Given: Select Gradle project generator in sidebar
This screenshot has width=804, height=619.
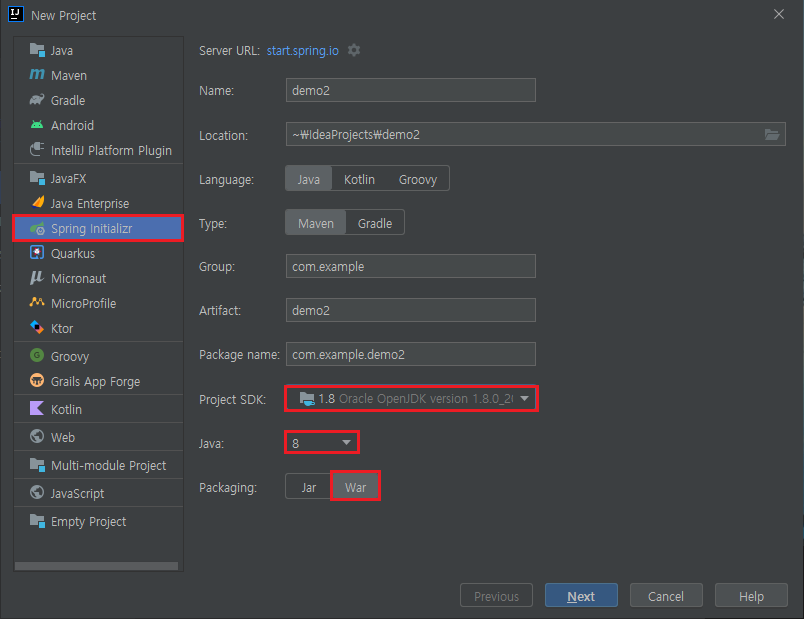Looking at the screenshot, I should 98,100.
